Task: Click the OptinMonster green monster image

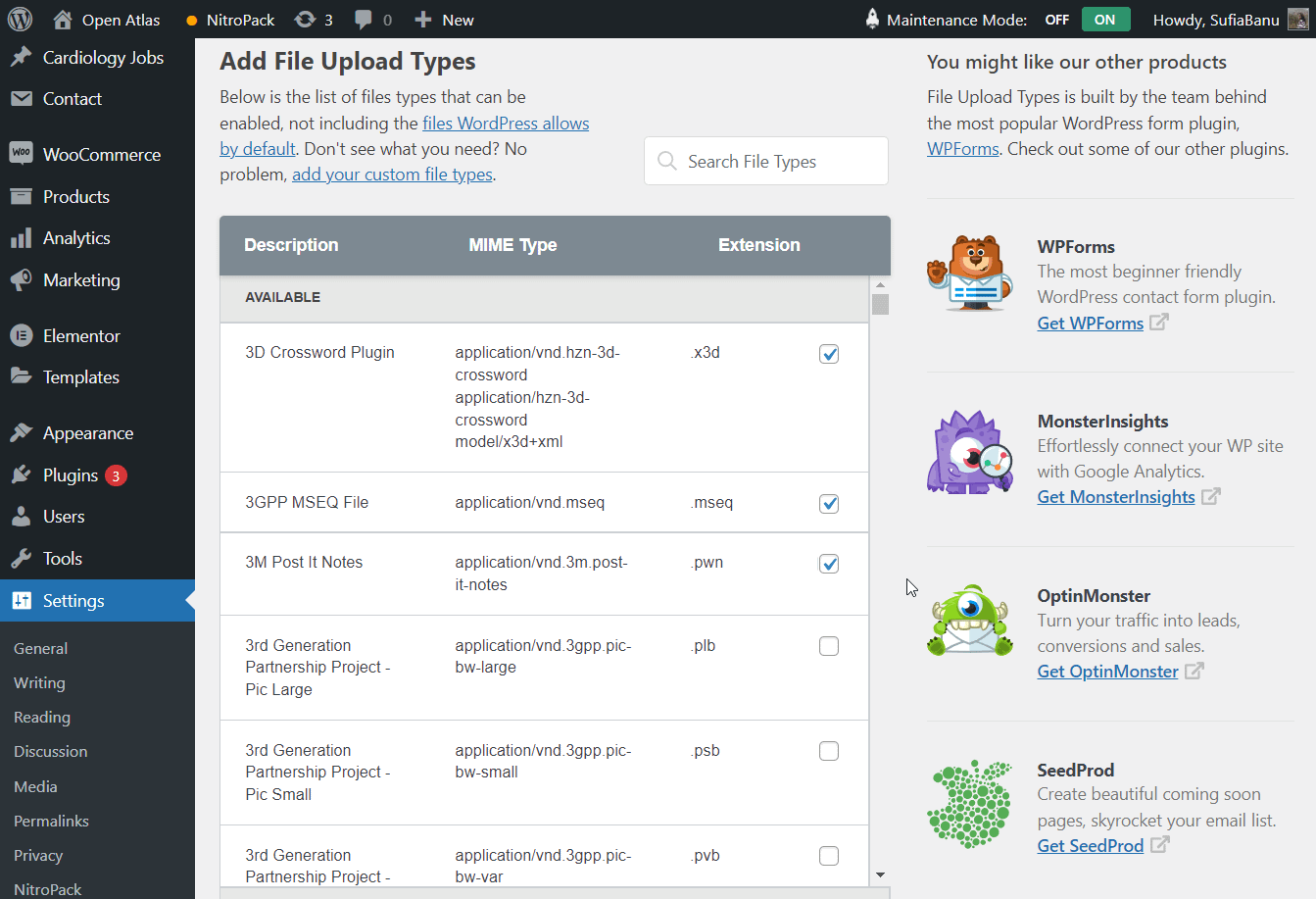Action: click(x=970, y=622)
